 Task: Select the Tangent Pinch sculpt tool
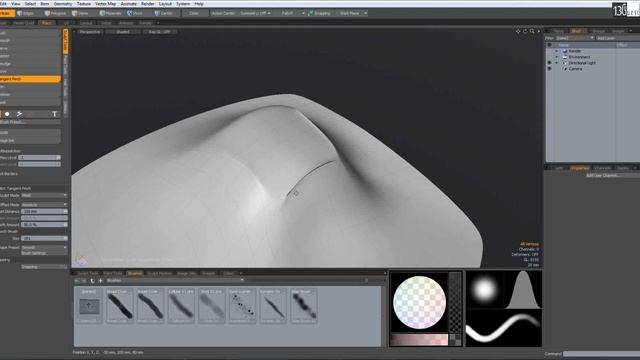(30, 79)
